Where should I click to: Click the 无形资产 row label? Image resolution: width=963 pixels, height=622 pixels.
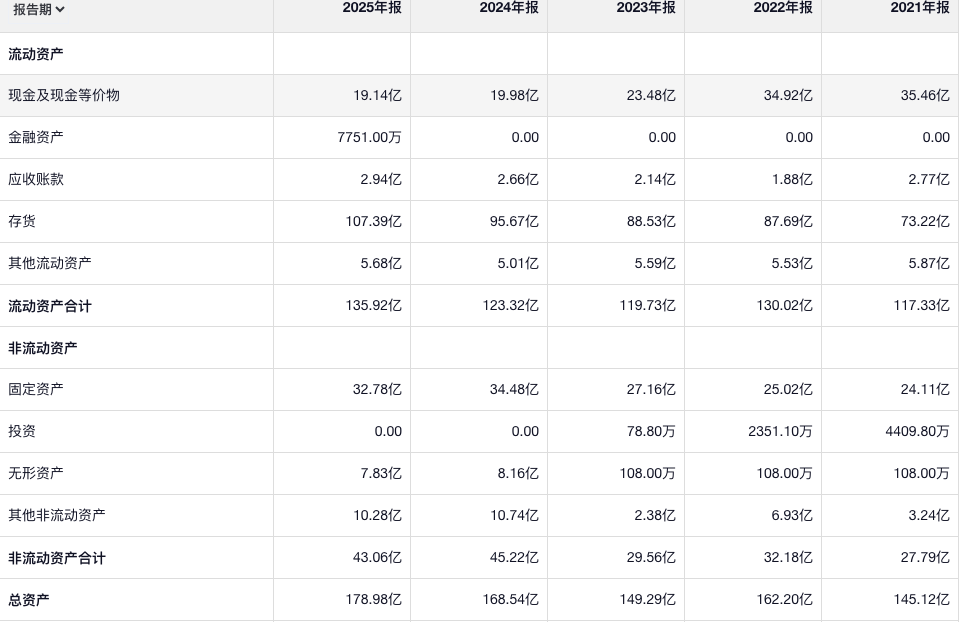(36, 473)
